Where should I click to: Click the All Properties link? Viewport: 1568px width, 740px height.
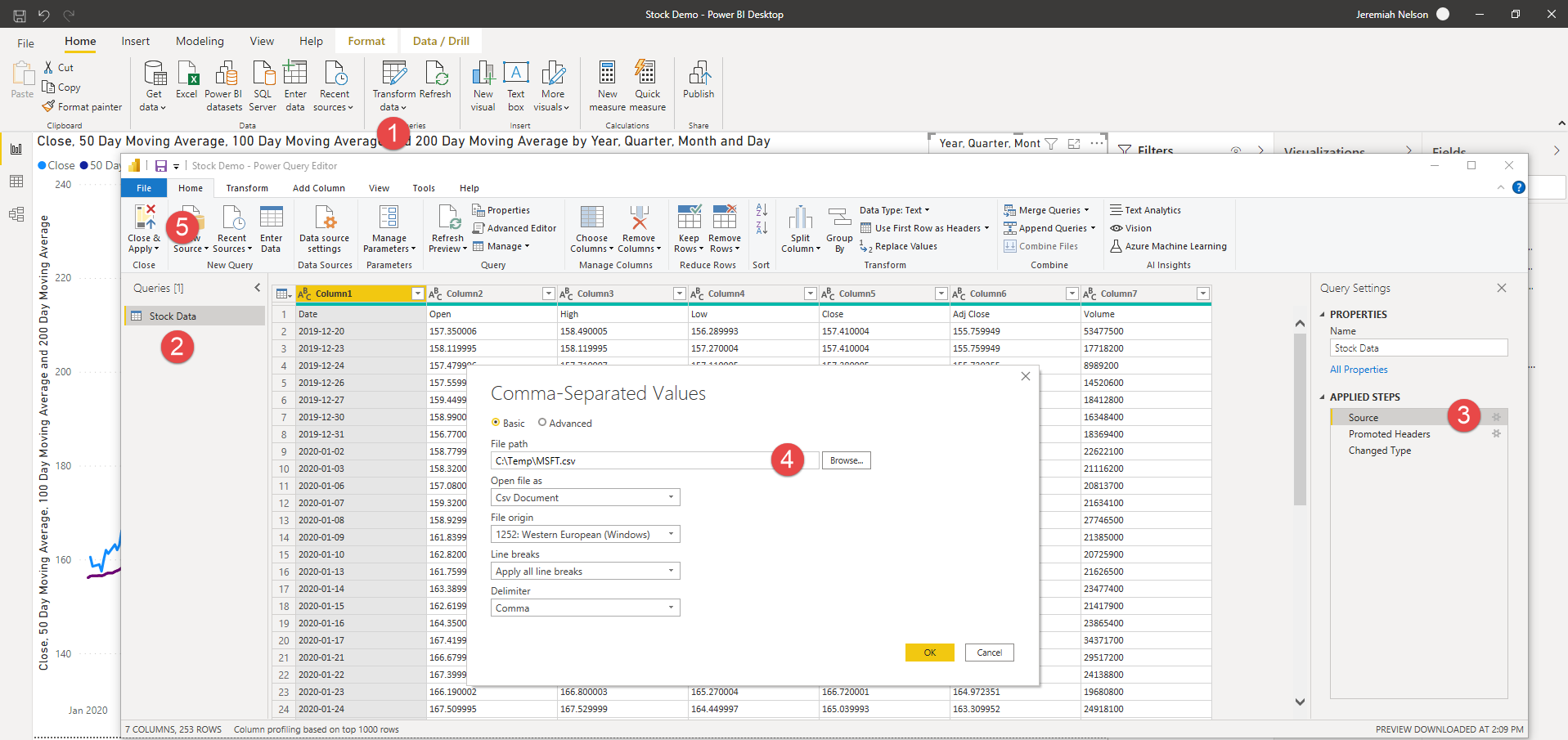(1359, 370)
